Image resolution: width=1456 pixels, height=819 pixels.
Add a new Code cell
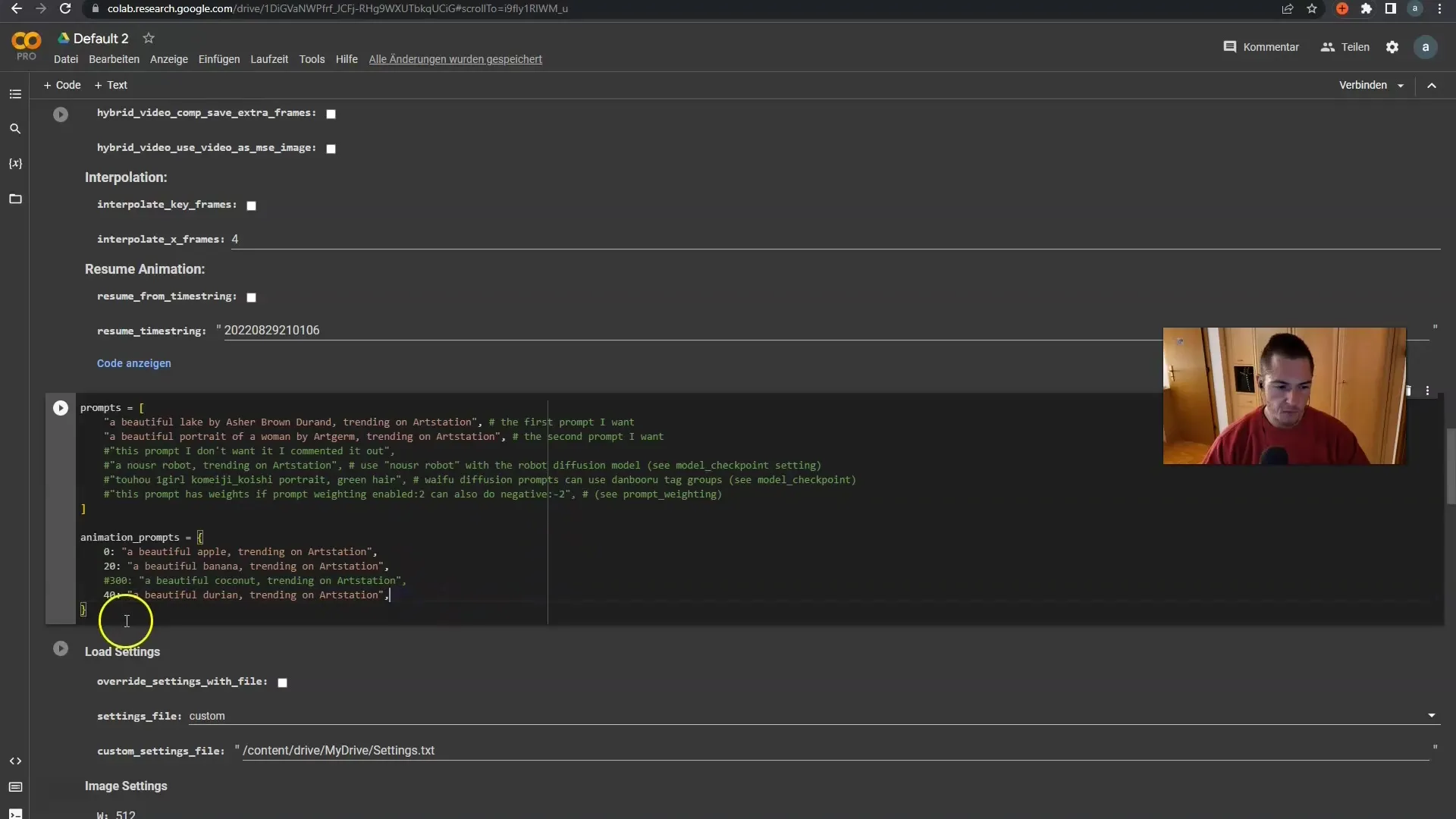(x=62, y=85)
